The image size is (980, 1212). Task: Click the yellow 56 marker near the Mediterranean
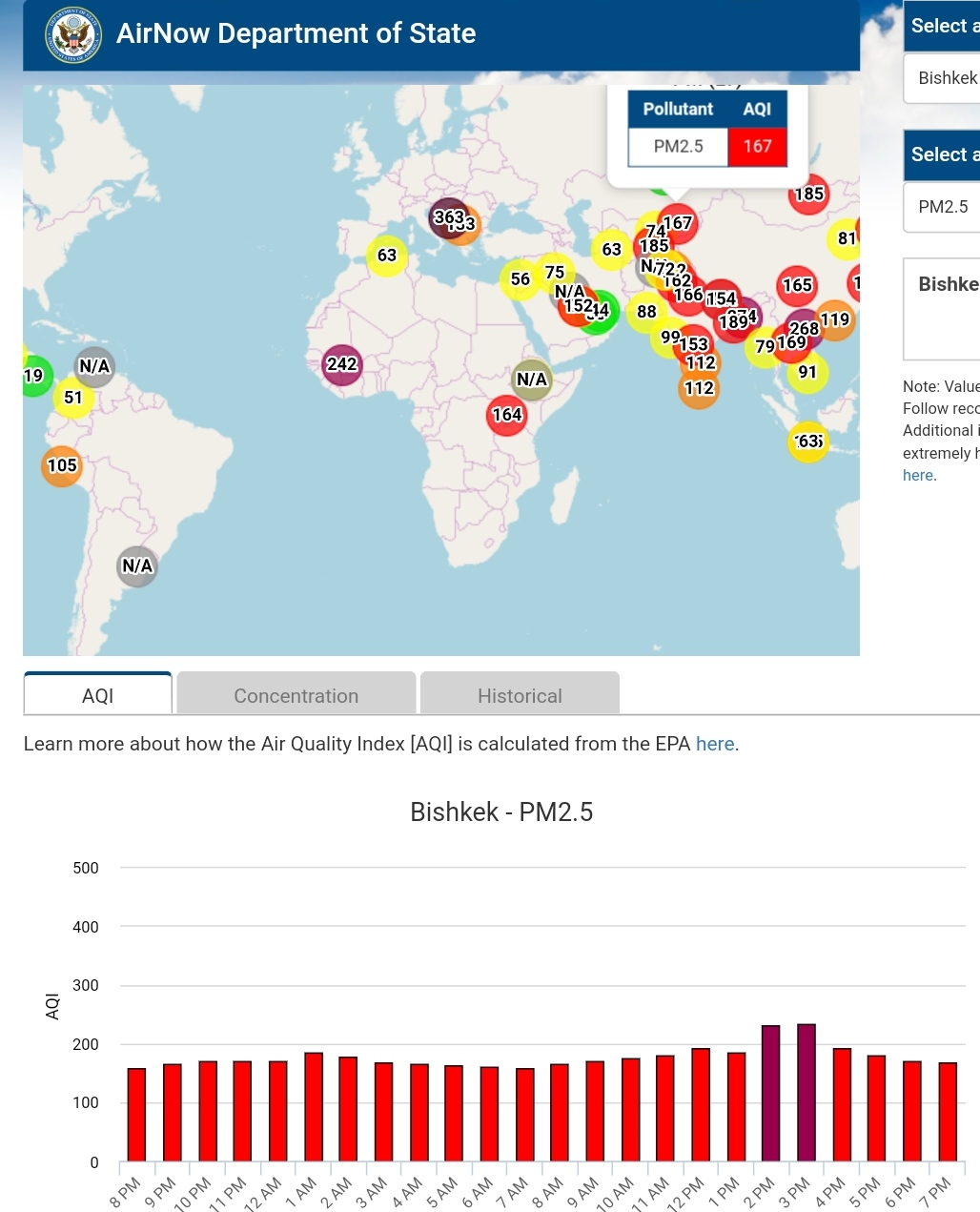(520, 279)
